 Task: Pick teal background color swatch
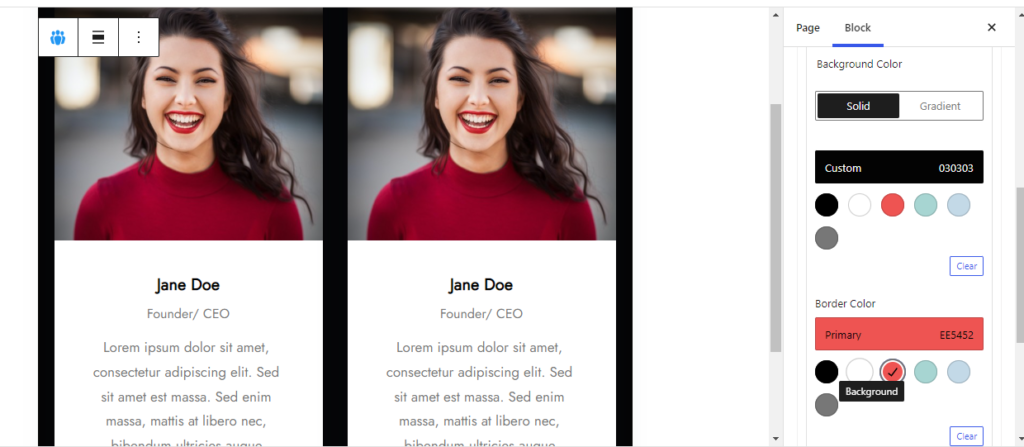925,205
